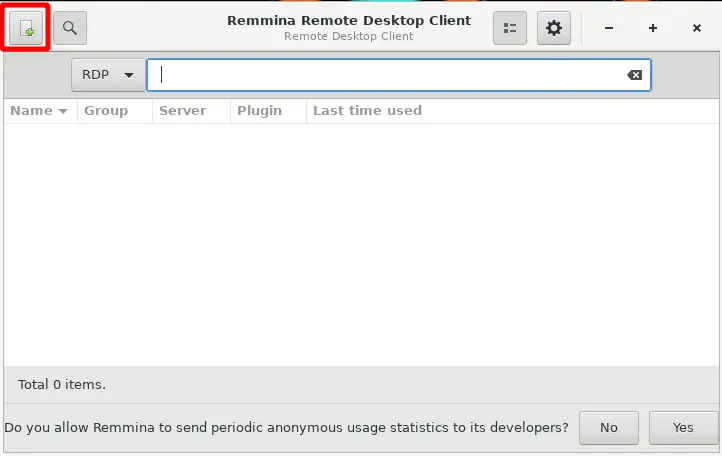Minimize the Remmina window
The width and height of the screenshot is (722, 456).
pyautogui.click(x=609, y=28)
